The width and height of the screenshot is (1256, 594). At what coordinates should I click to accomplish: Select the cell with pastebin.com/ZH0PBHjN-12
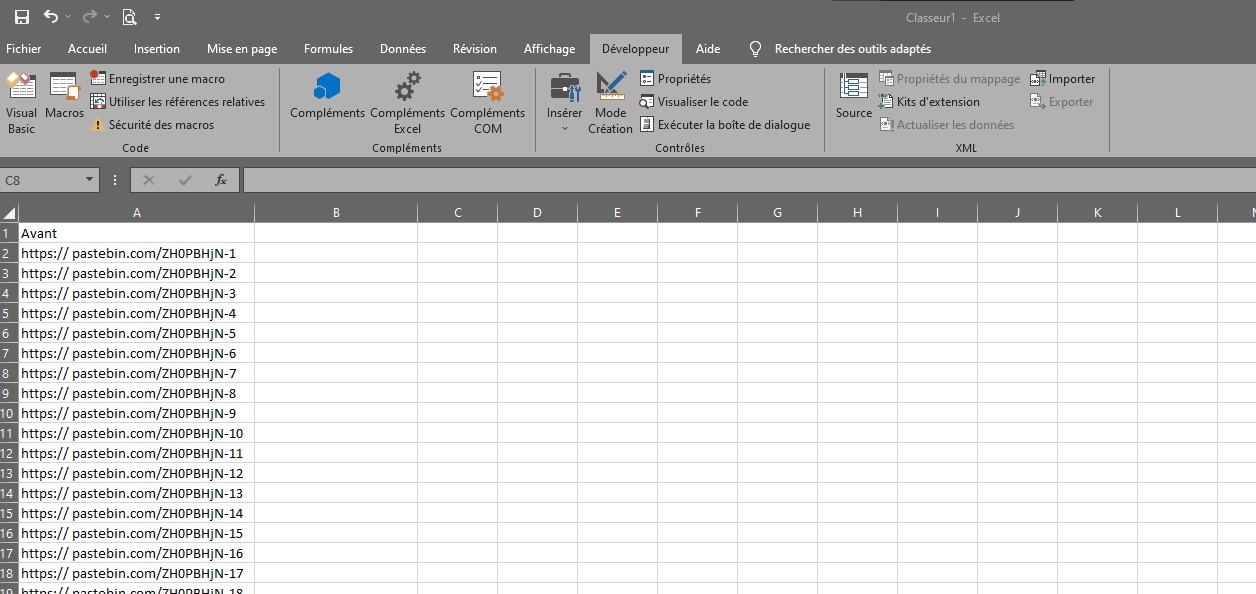(136, 473)
